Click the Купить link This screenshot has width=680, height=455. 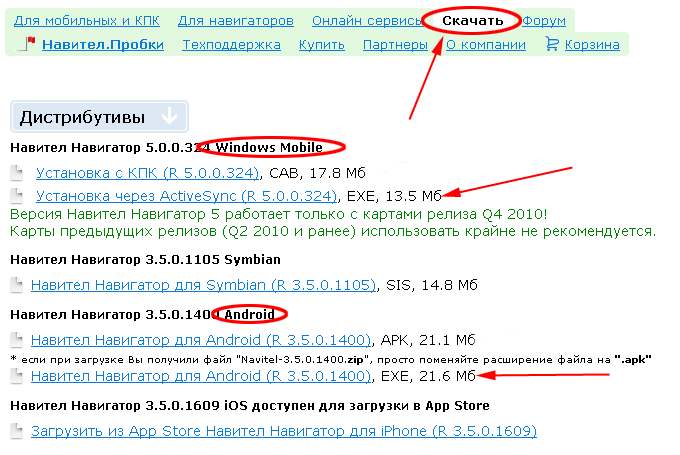(322, 44)
